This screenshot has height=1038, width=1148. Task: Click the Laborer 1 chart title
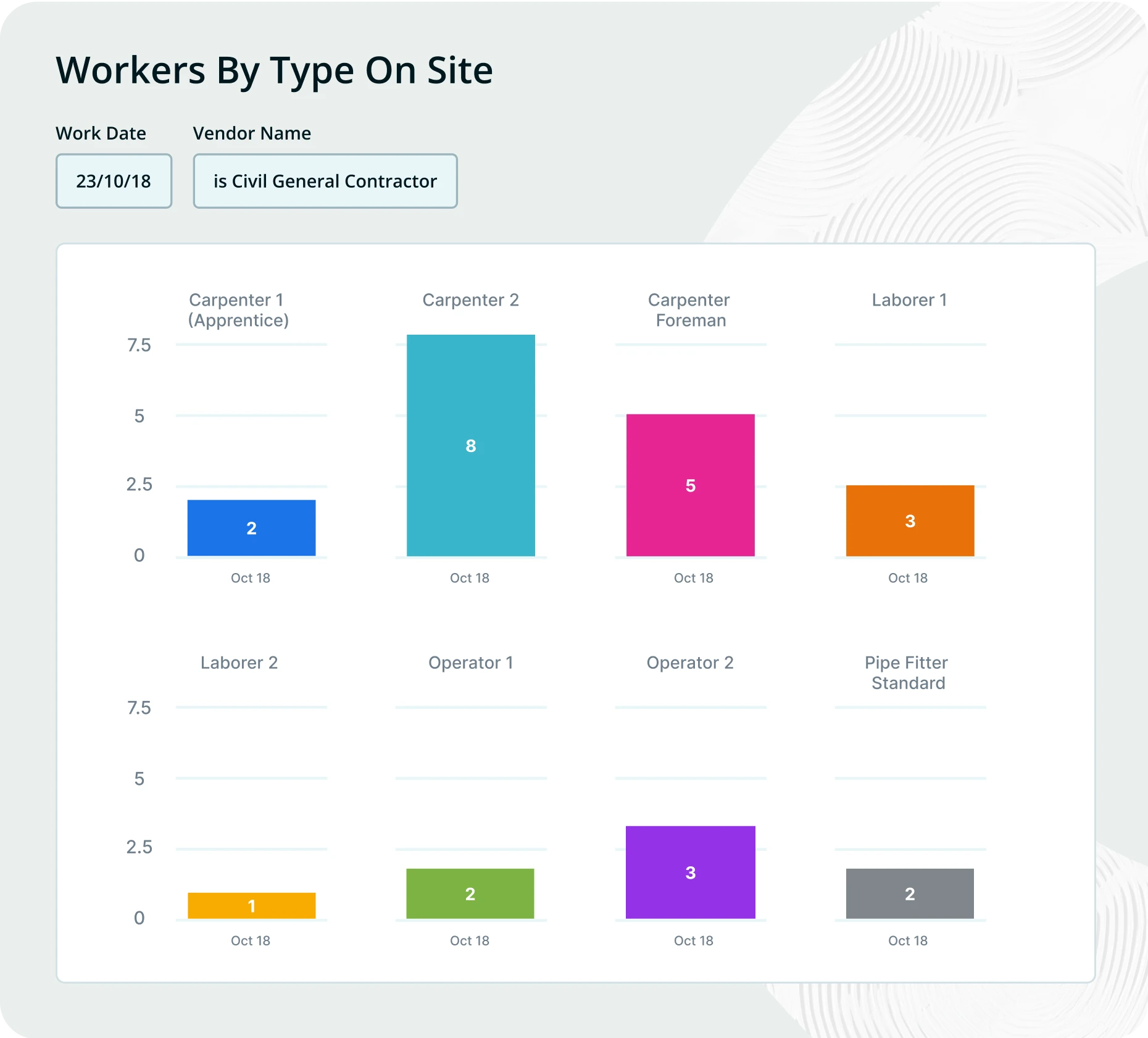[x=909, y=300]
